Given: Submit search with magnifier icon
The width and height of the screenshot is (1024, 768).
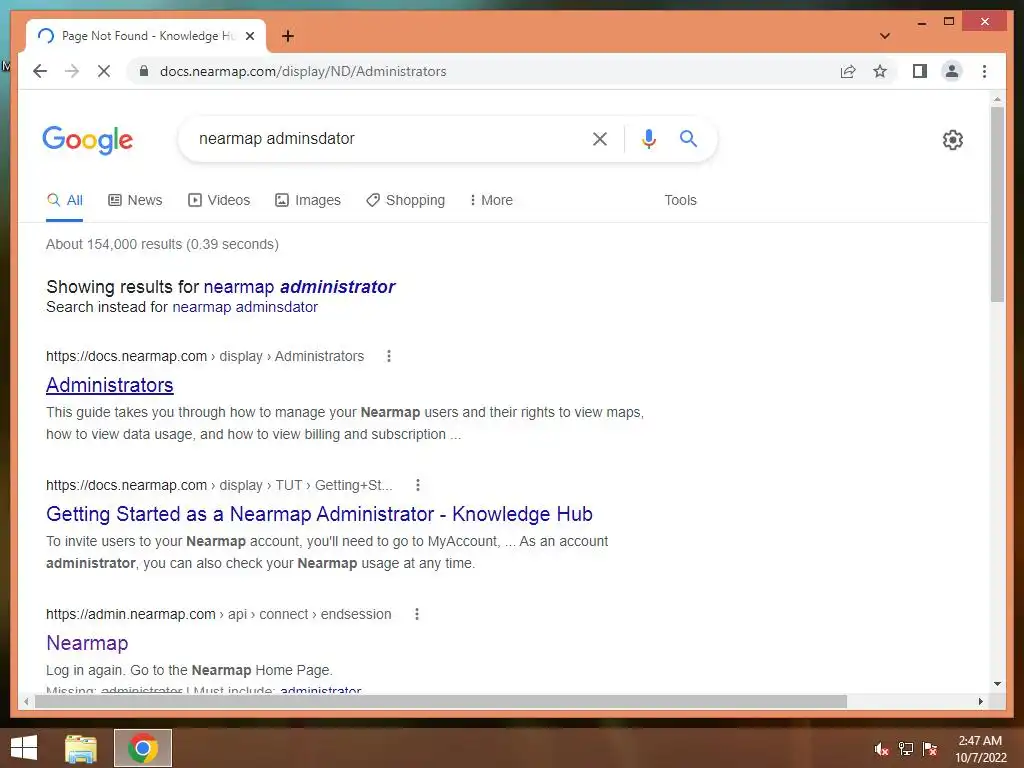Looking at the screenshot, I should coord(688,138).
